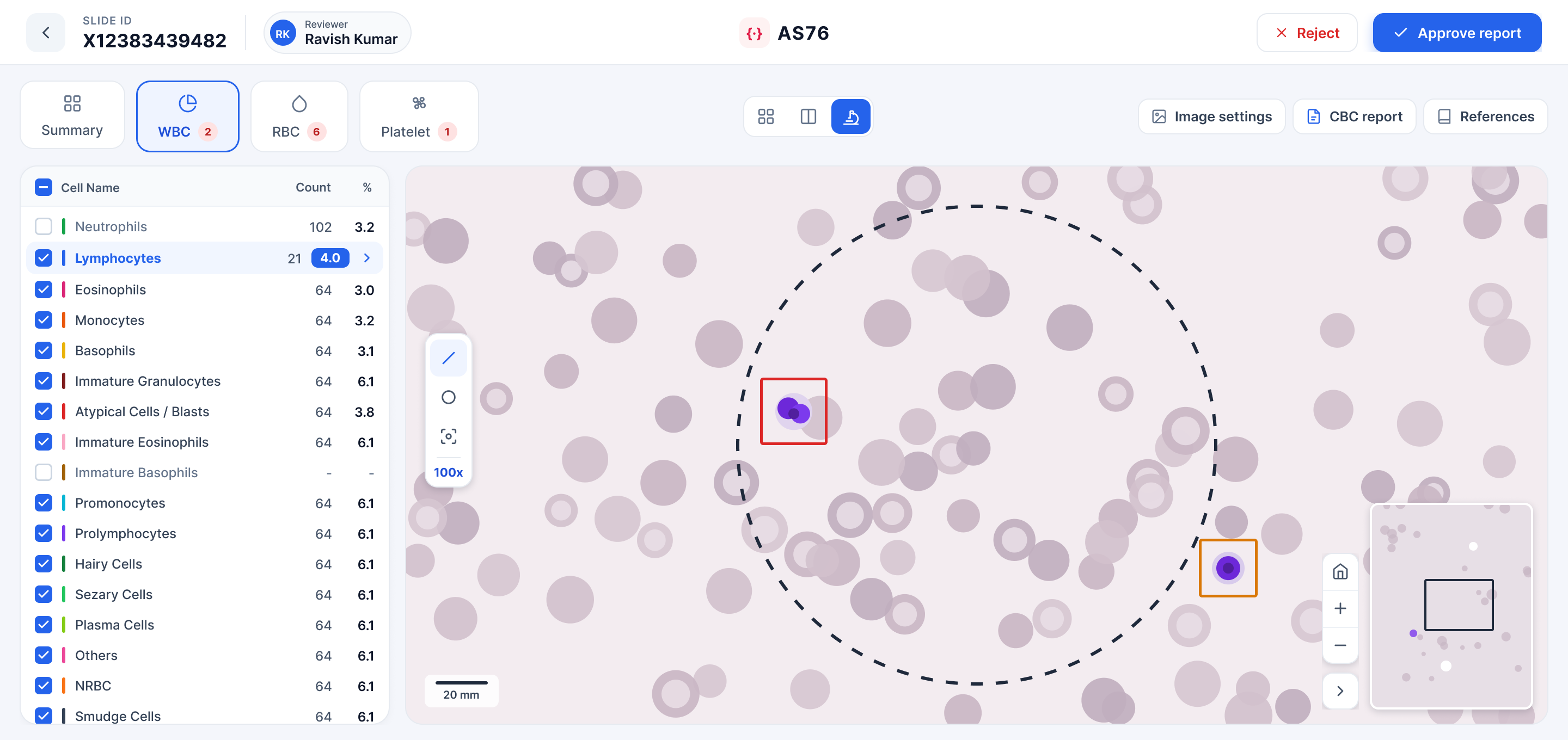Switch to split view layout
Screen dimensions: 1568x740
tap(808, 116)
